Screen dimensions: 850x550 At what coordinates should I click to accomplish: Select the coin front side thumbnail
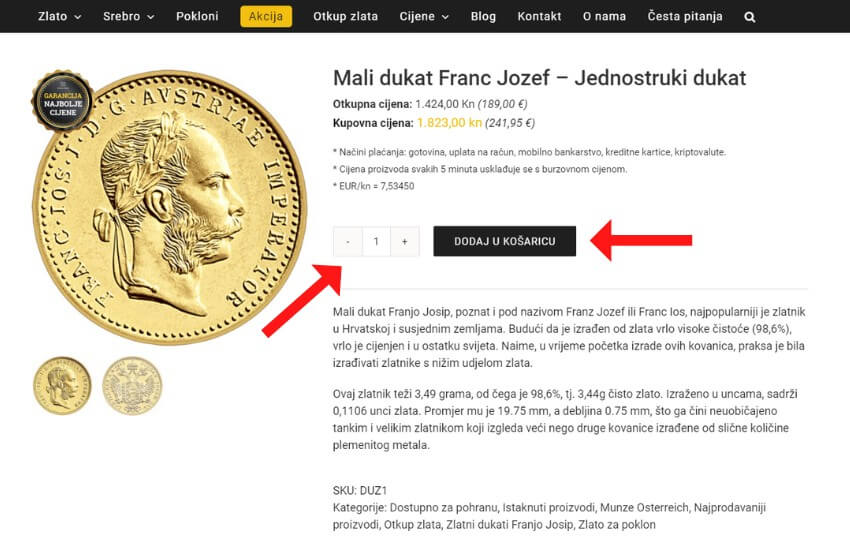[62, 386]
